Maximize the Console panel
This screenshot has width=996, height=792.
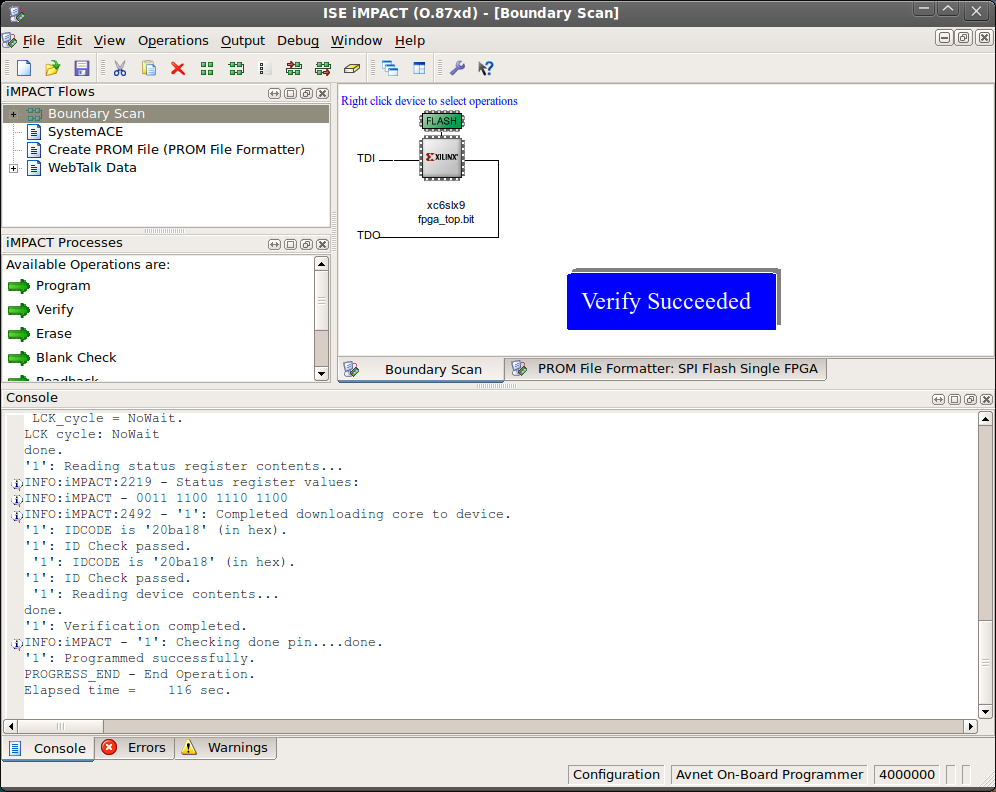[954, 399]
